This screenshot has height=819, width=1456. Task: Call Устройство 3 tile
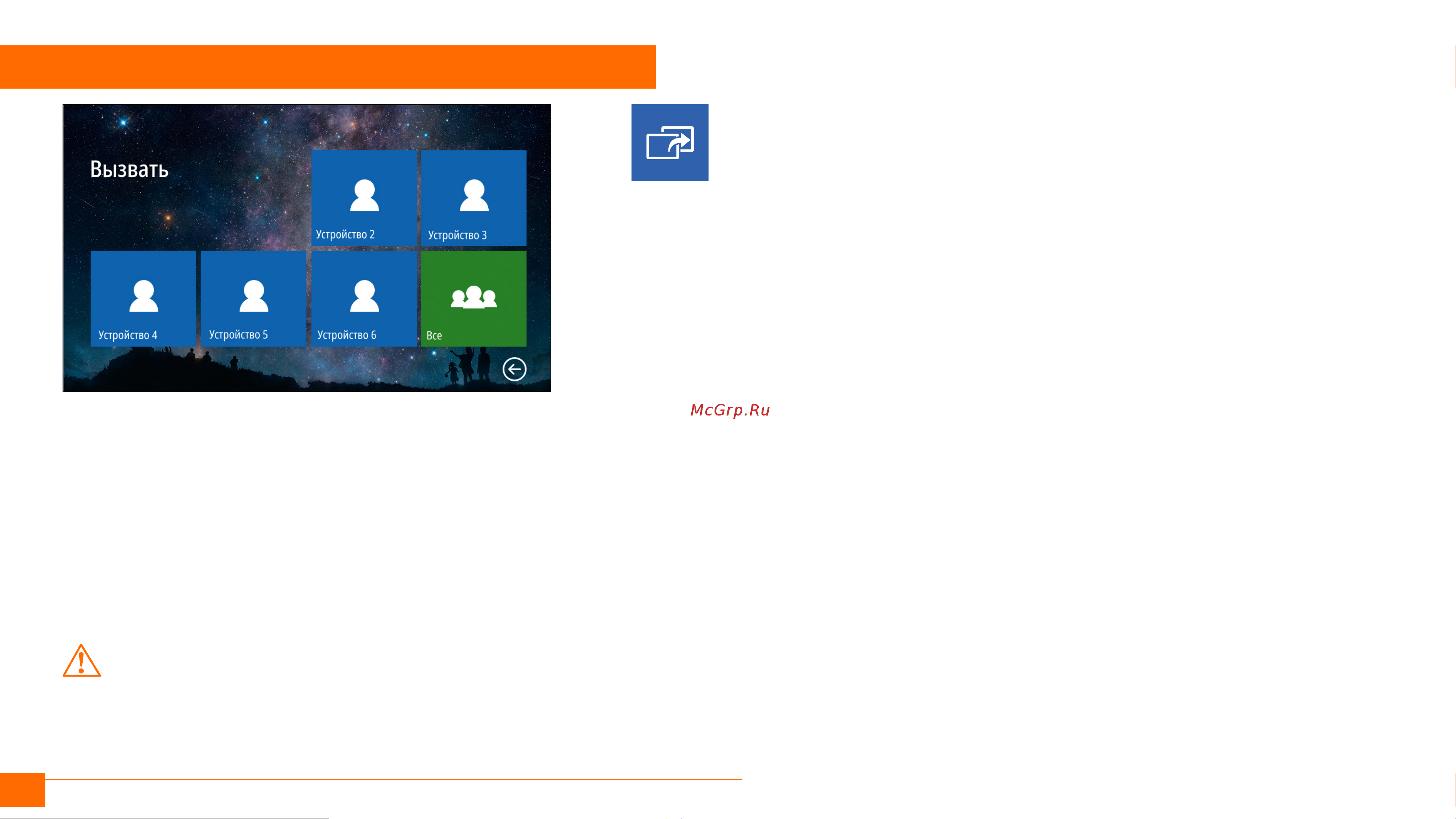474,198
